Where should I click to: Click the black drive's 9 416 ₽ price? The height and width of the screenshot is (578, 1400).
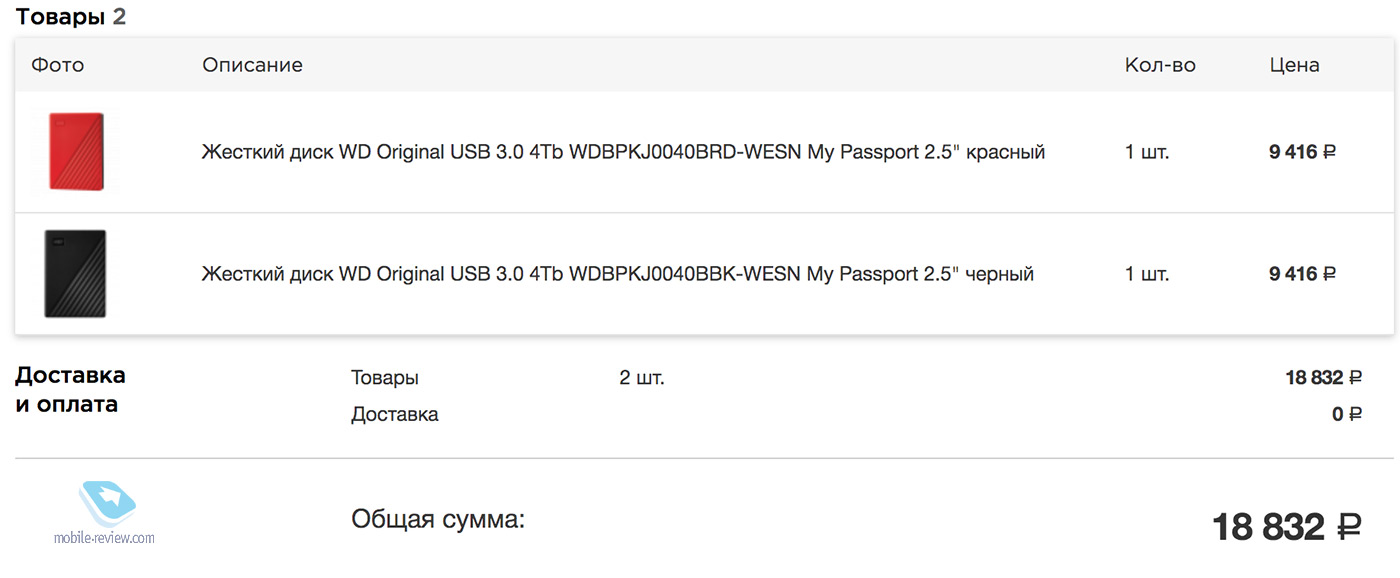pos(1302,273)
